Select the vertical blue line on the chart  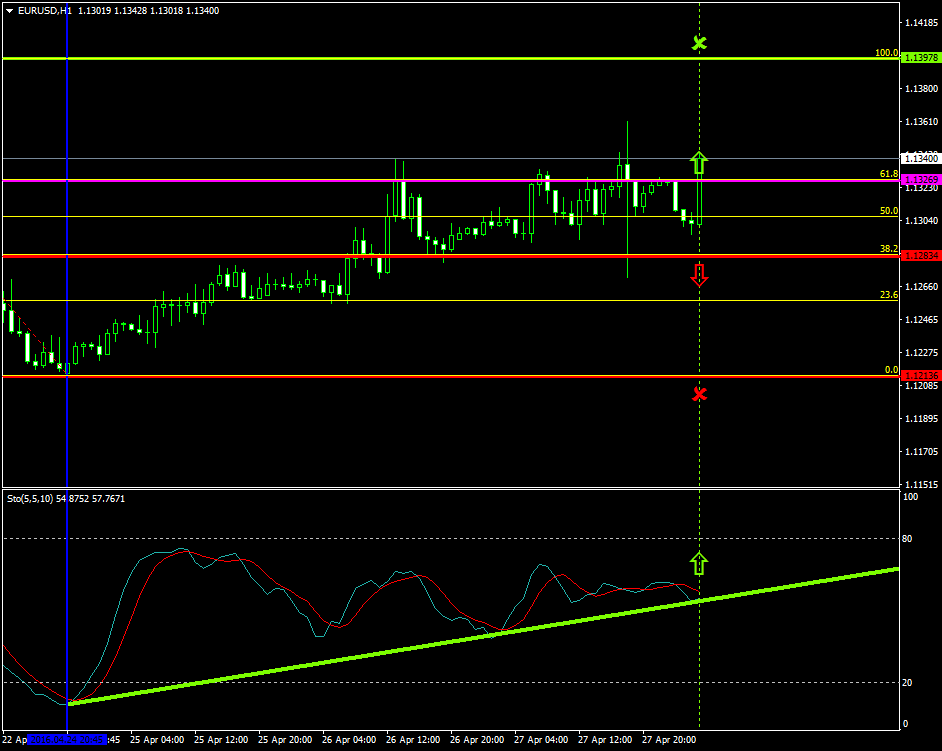coord(66,300)
